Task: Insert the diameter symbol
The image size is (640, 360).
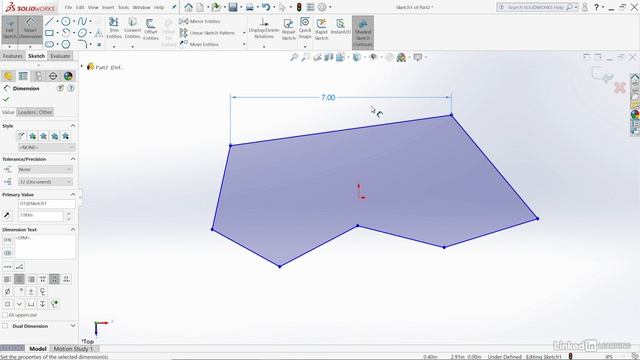Action: tap(7, 291)
